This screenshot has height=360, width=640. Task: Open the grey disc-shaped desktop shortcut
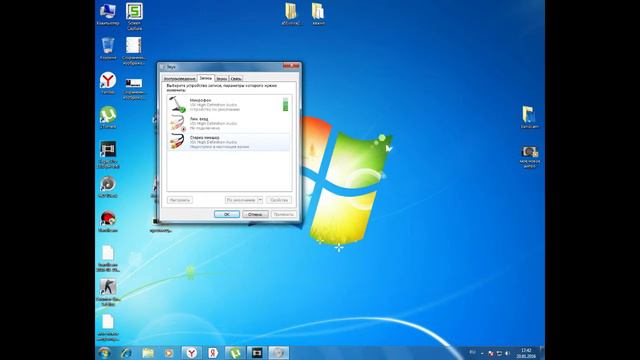108,187
